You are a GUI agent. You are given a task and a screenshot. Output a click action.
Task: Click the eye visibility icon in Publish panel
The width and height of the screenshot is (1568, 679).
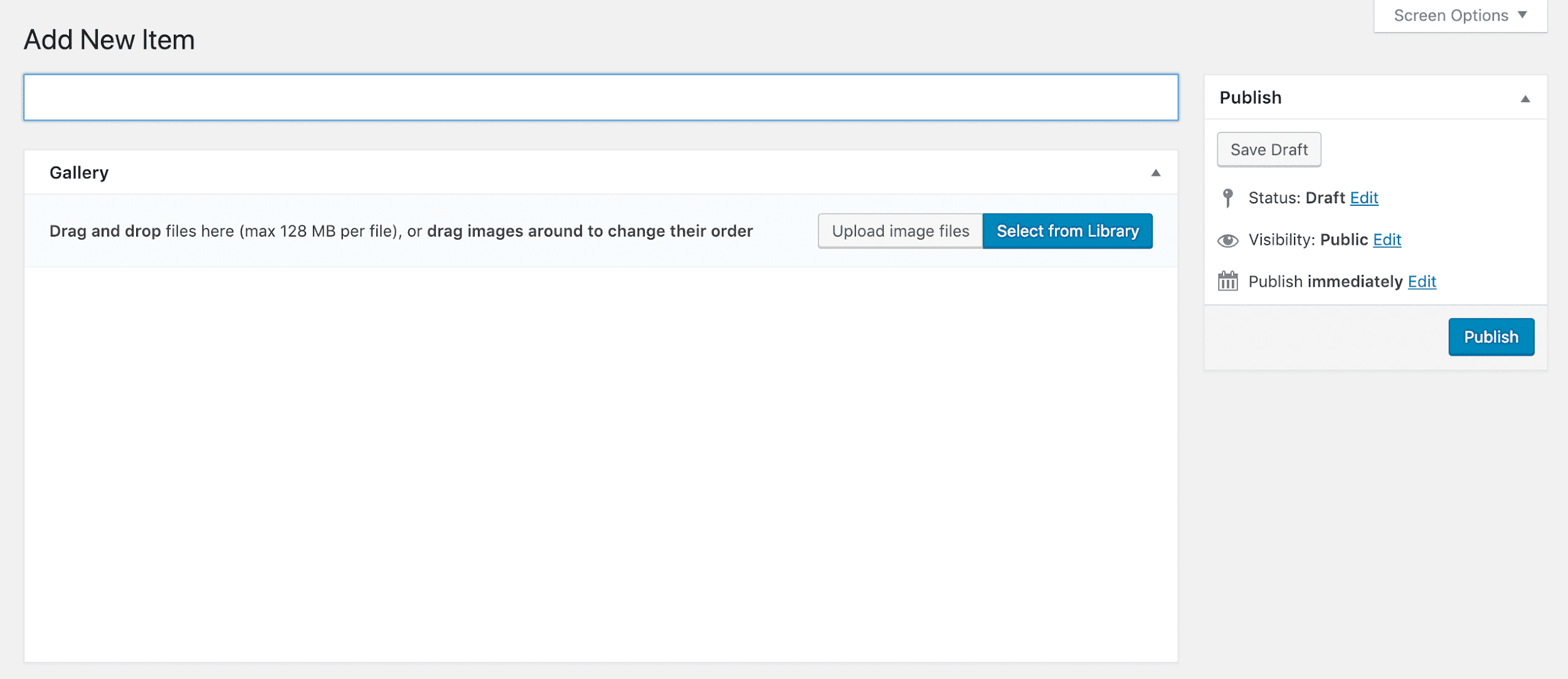click(x=1228, y=240)
